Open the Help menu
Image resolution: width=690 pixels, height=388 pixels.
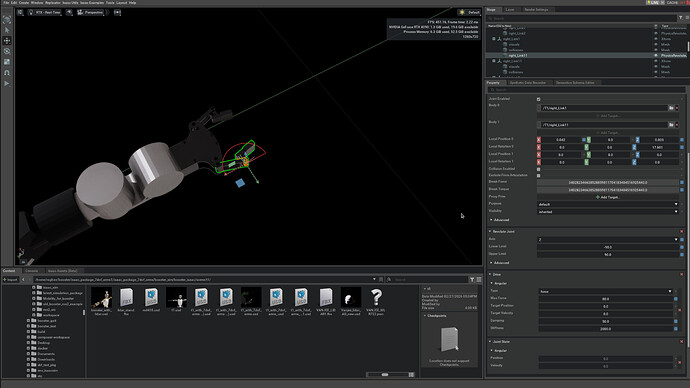(x=132, y=3)
